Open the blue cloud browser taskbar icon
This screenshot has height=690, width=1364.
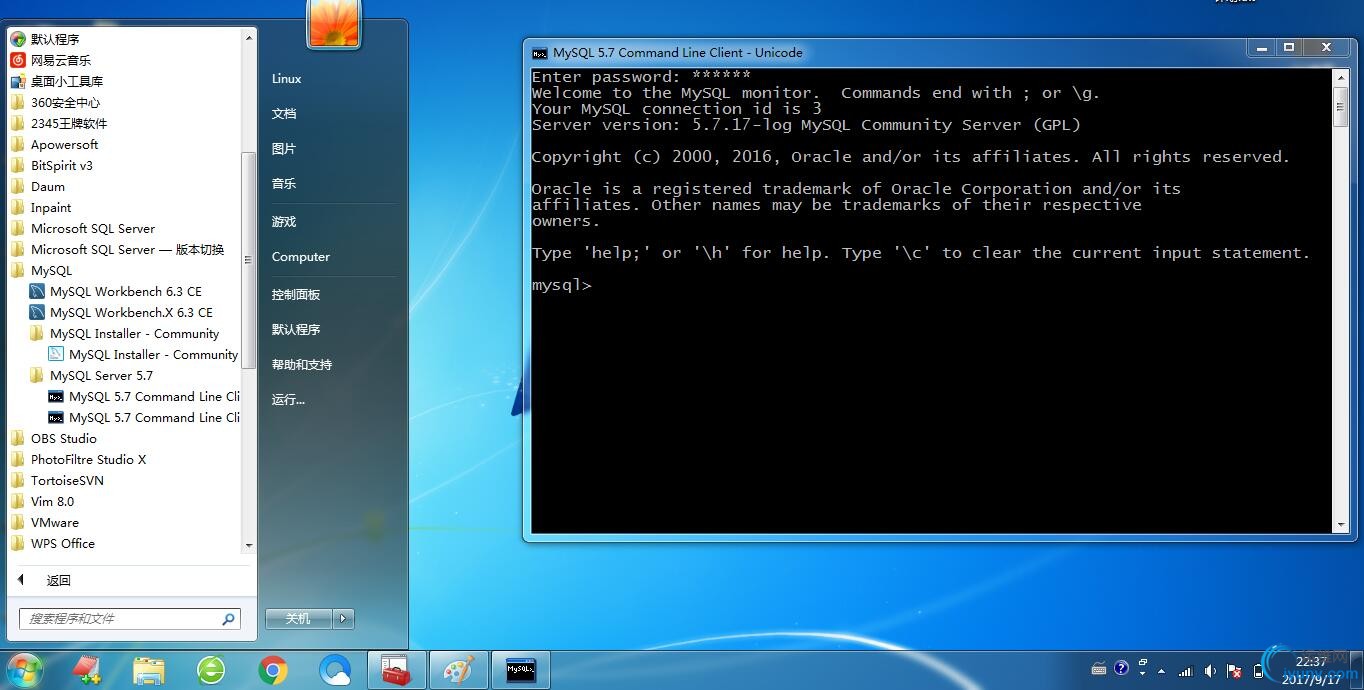click(x=334, y=670)
